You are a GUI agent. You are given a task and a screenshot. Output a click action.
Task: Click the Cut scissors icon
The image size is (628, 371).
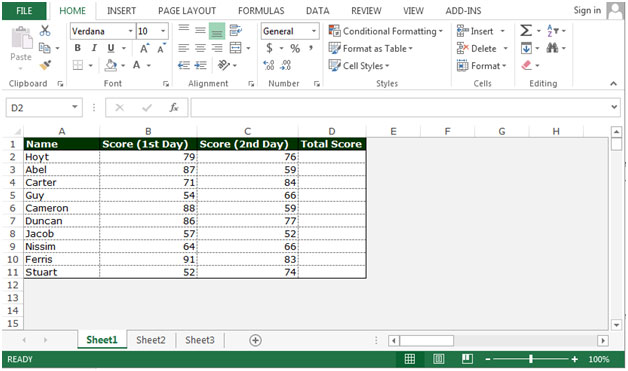(x=45, y=31)
